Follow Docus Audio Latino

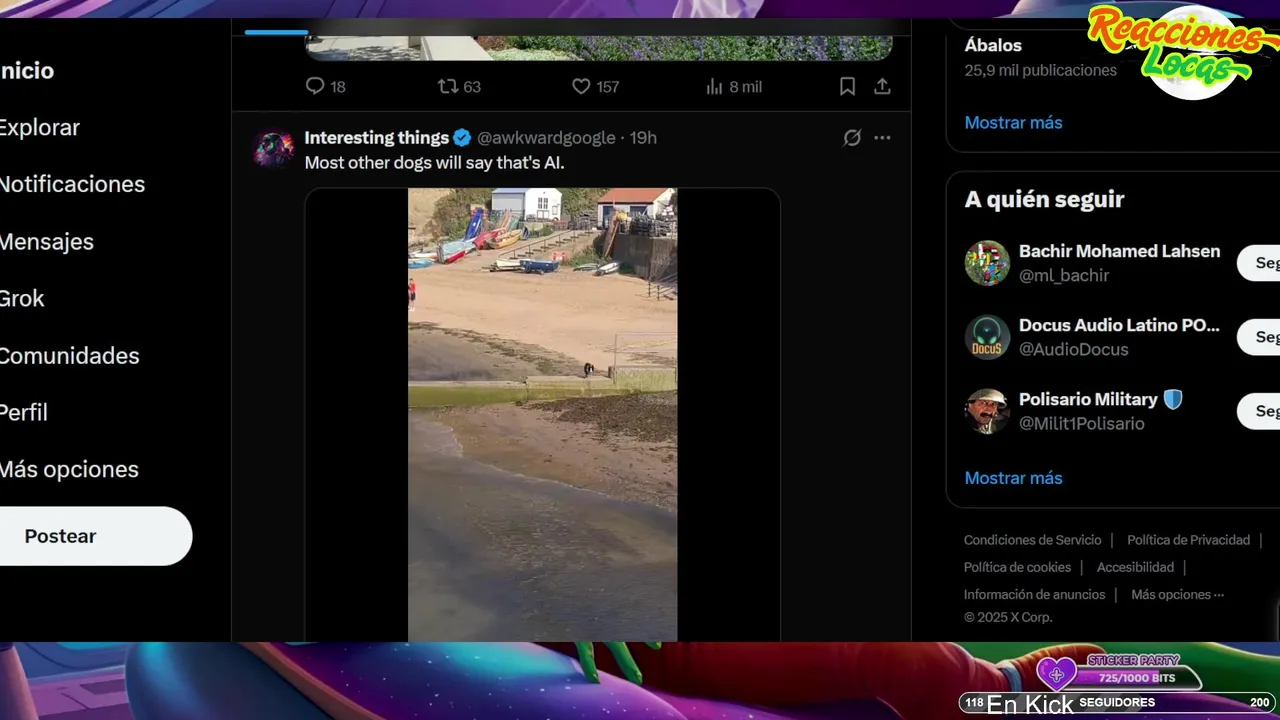coord(1259,337)
